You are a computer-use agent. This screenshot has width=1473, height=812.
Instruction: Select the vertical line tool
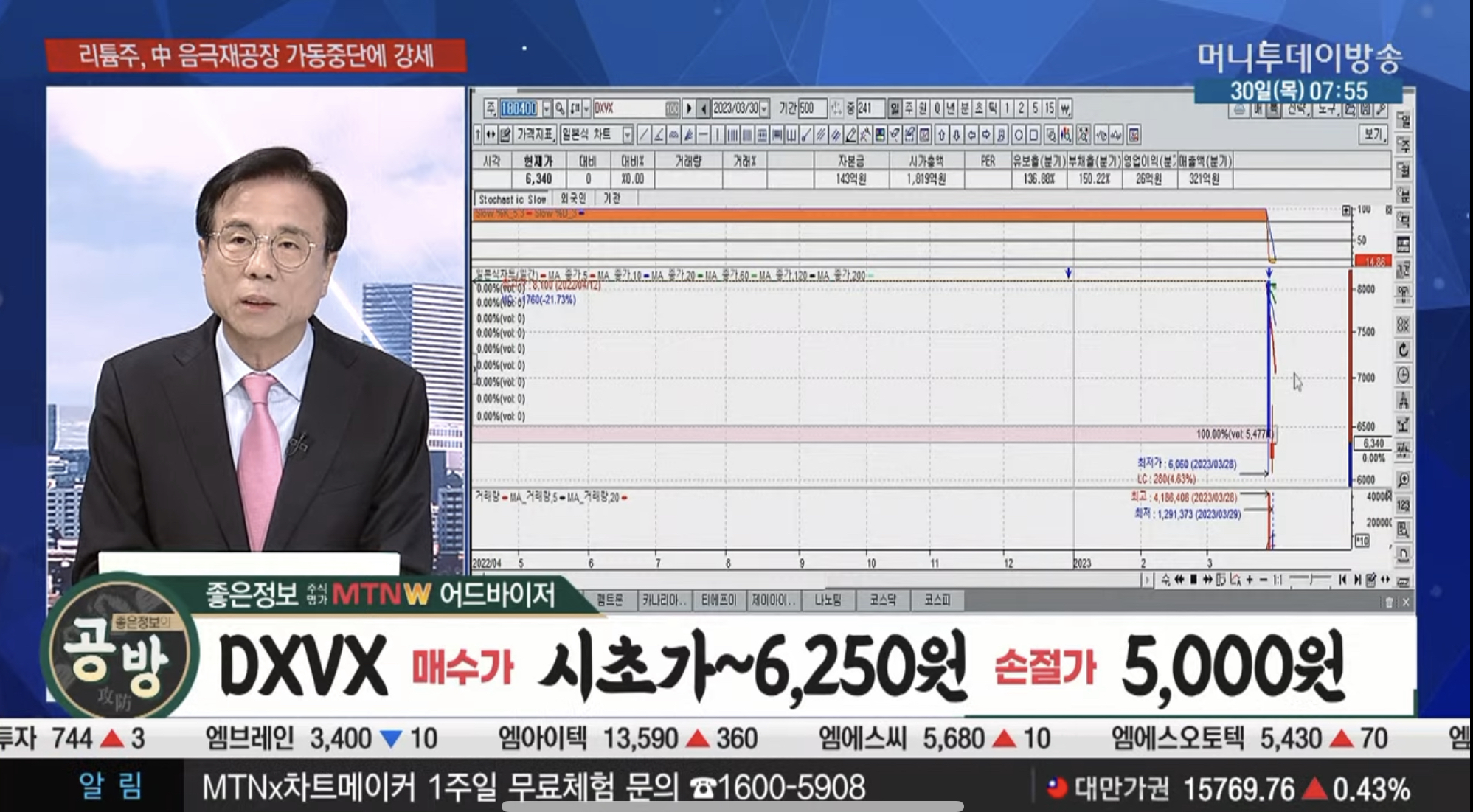[718, 135]
